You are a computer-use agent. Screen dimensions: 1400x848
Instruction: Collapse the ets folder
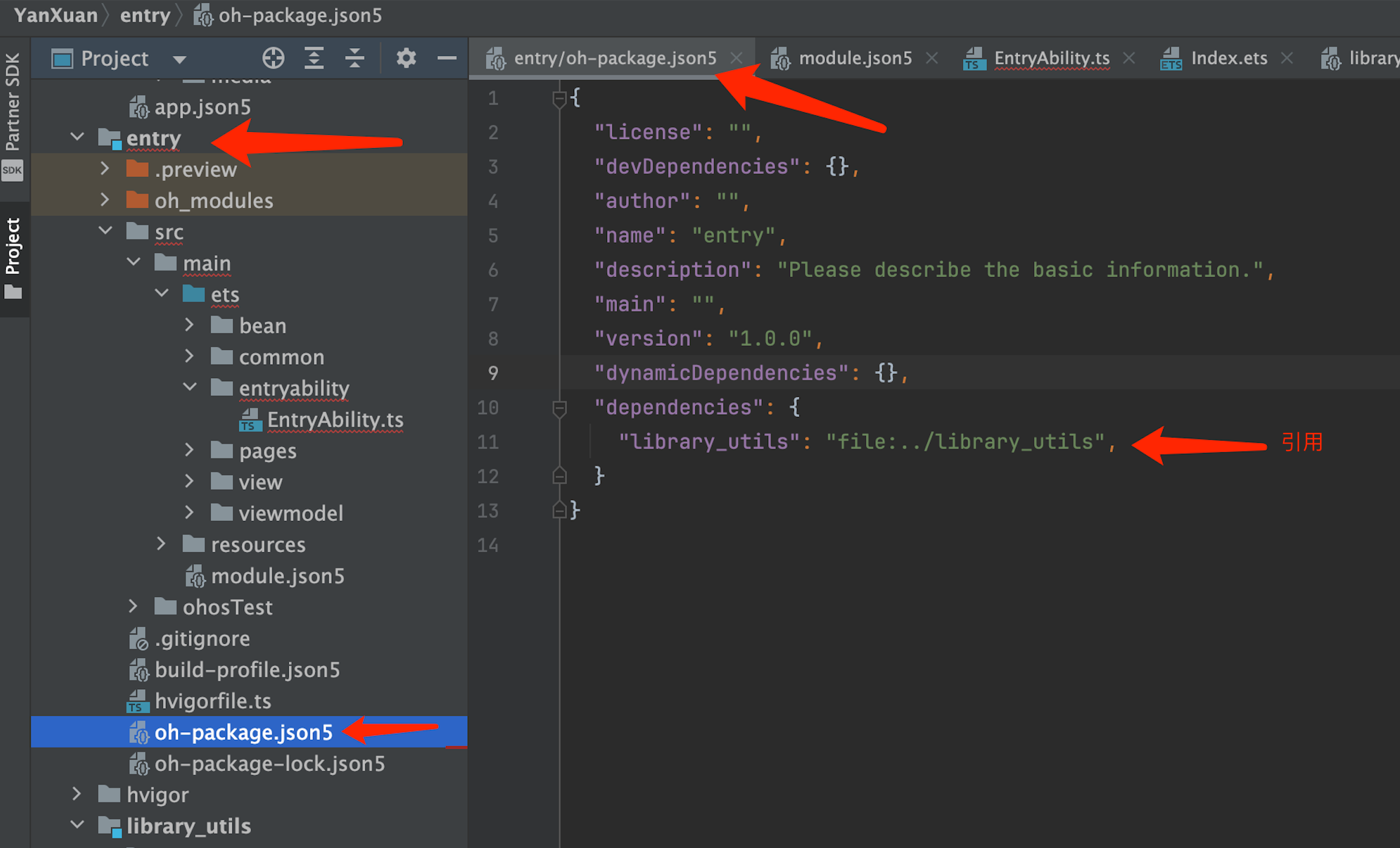pyautogui.click(x=161, y=293)
